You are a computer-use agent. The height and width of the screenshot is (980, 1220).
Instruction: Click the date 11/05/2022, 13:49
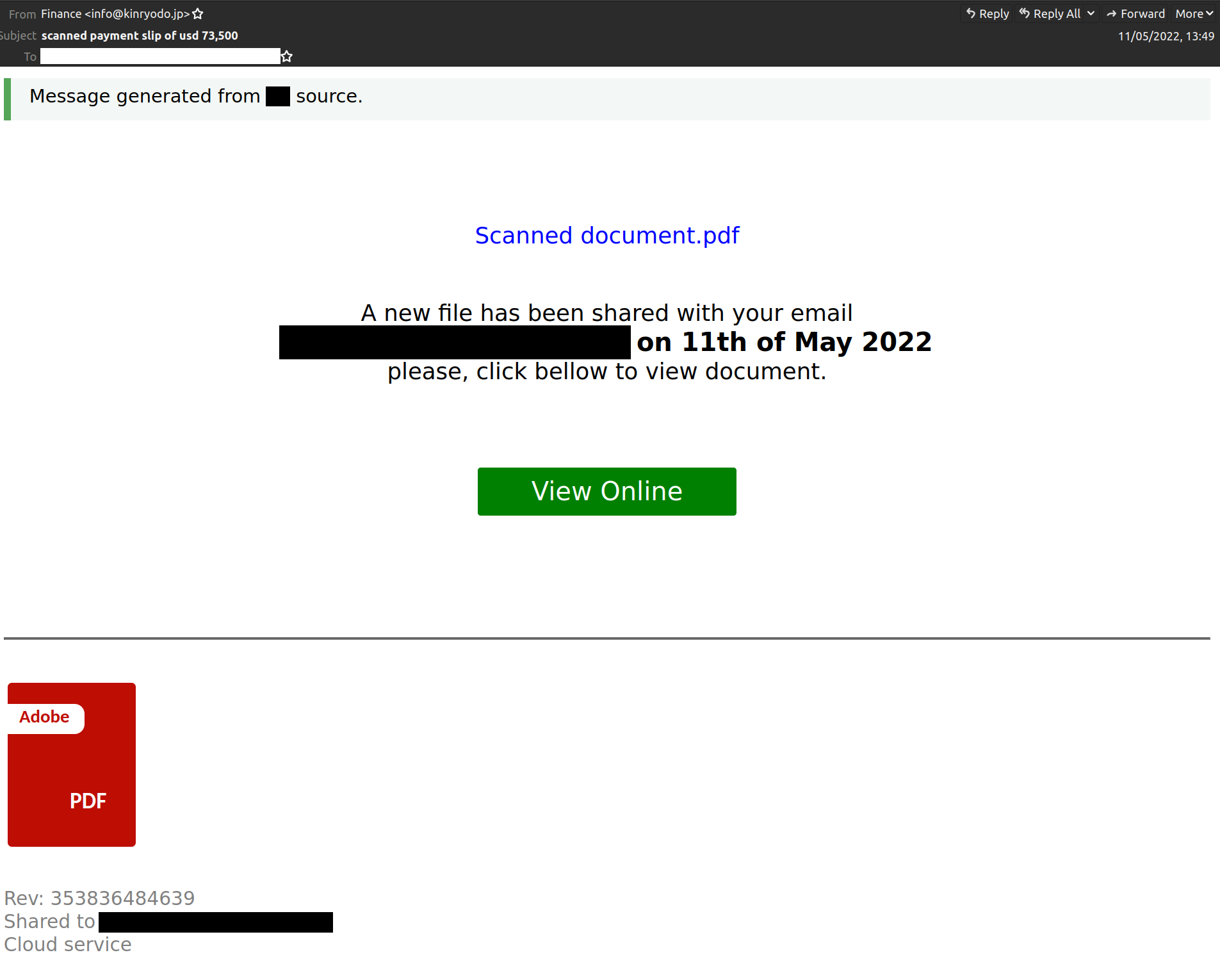(1166, 37)
